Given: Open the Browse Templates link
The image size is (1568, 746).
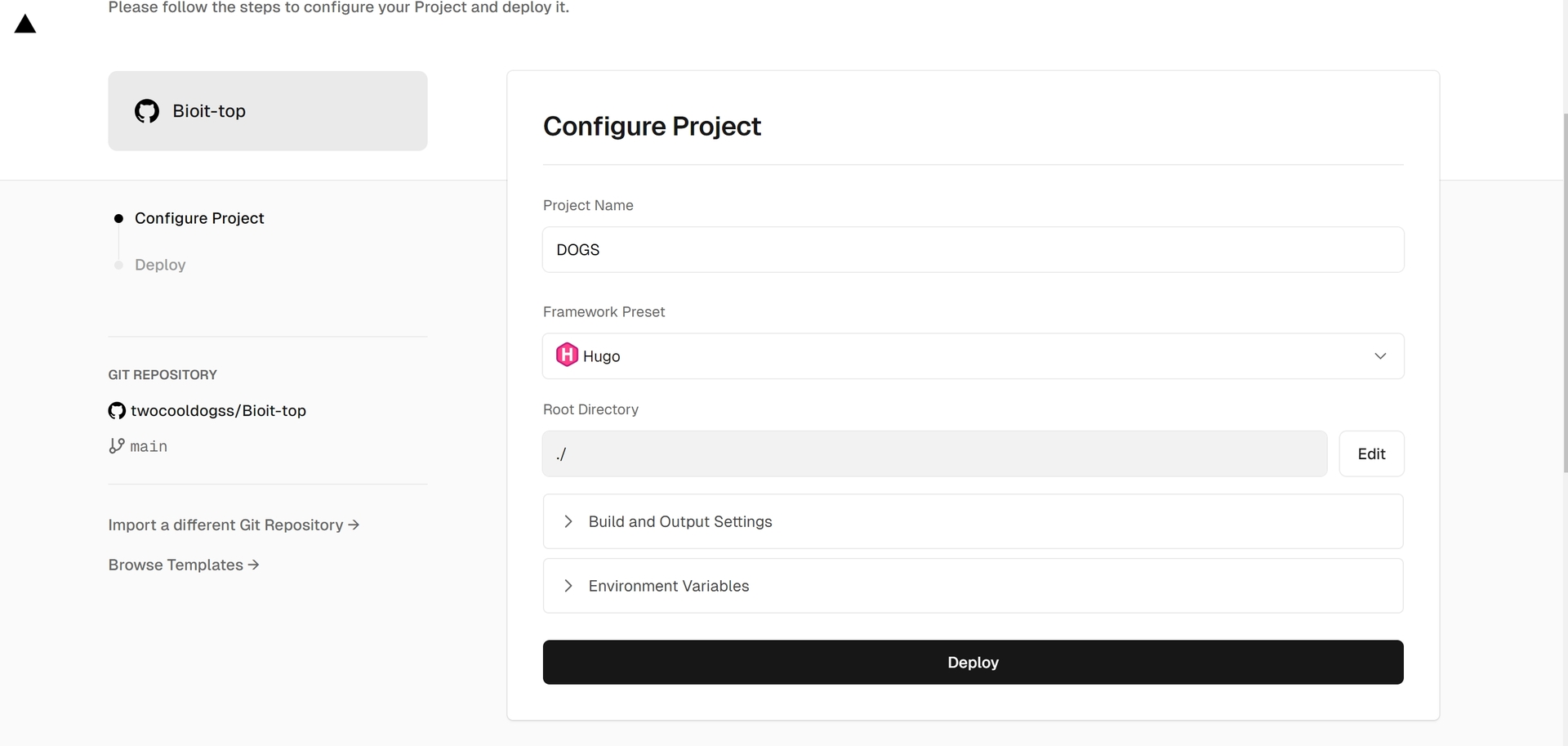Looking at the screenshot, I should click(x=184, y=565).
